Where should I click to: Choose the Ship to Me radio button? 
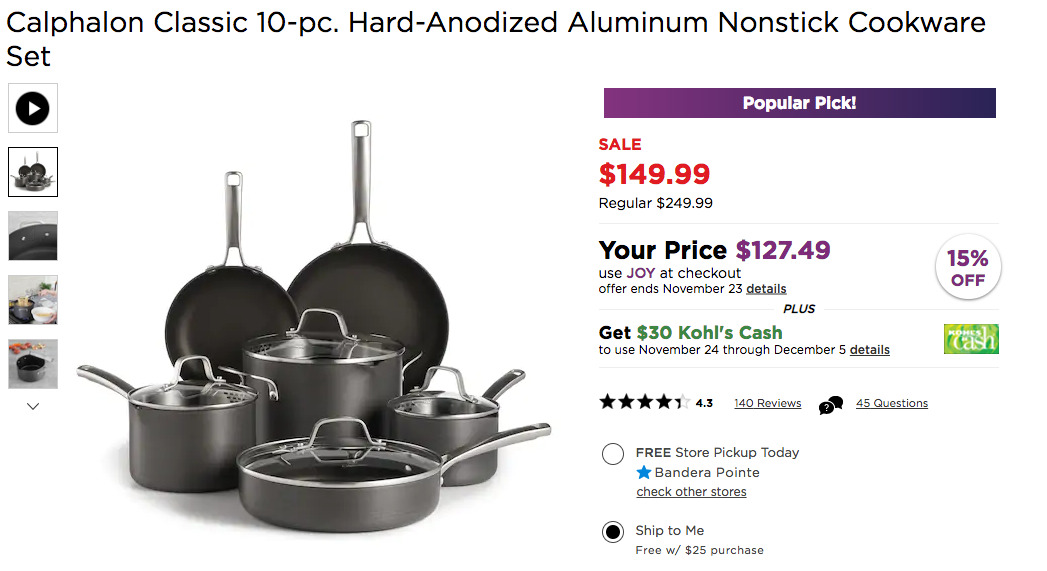[613, 532]
